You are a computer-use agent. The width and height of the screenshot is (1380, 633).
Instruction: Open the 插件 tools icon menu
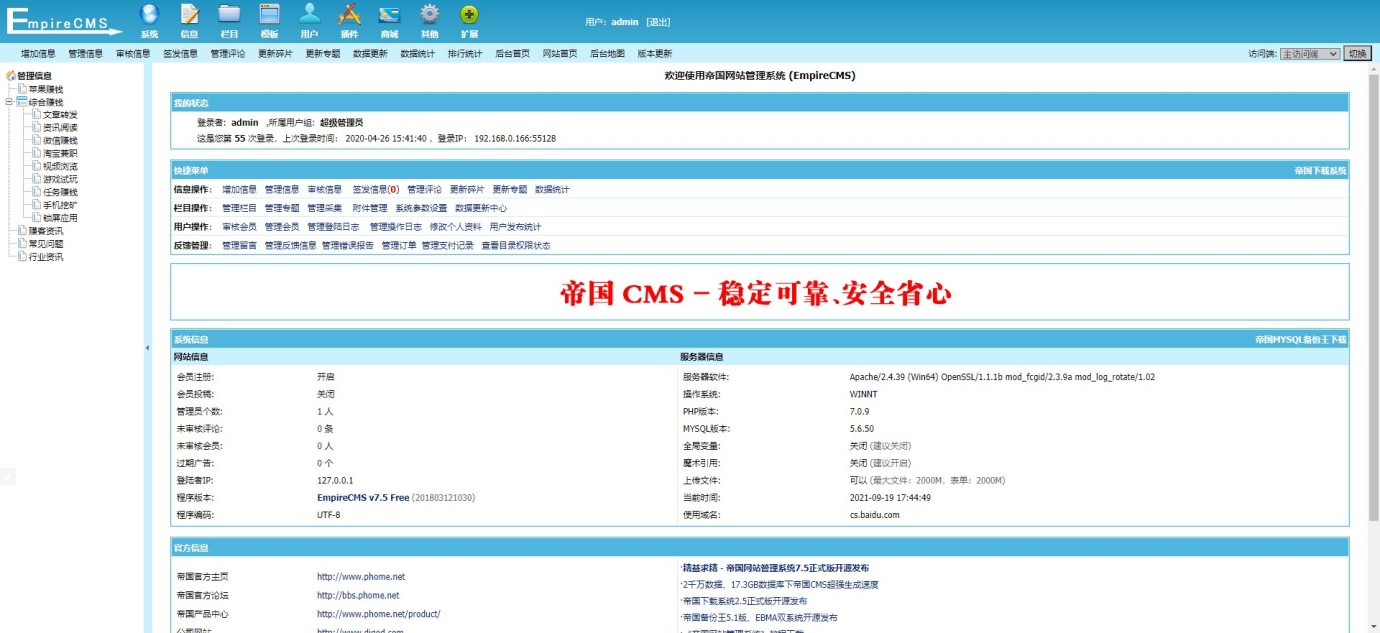(349, 20)
